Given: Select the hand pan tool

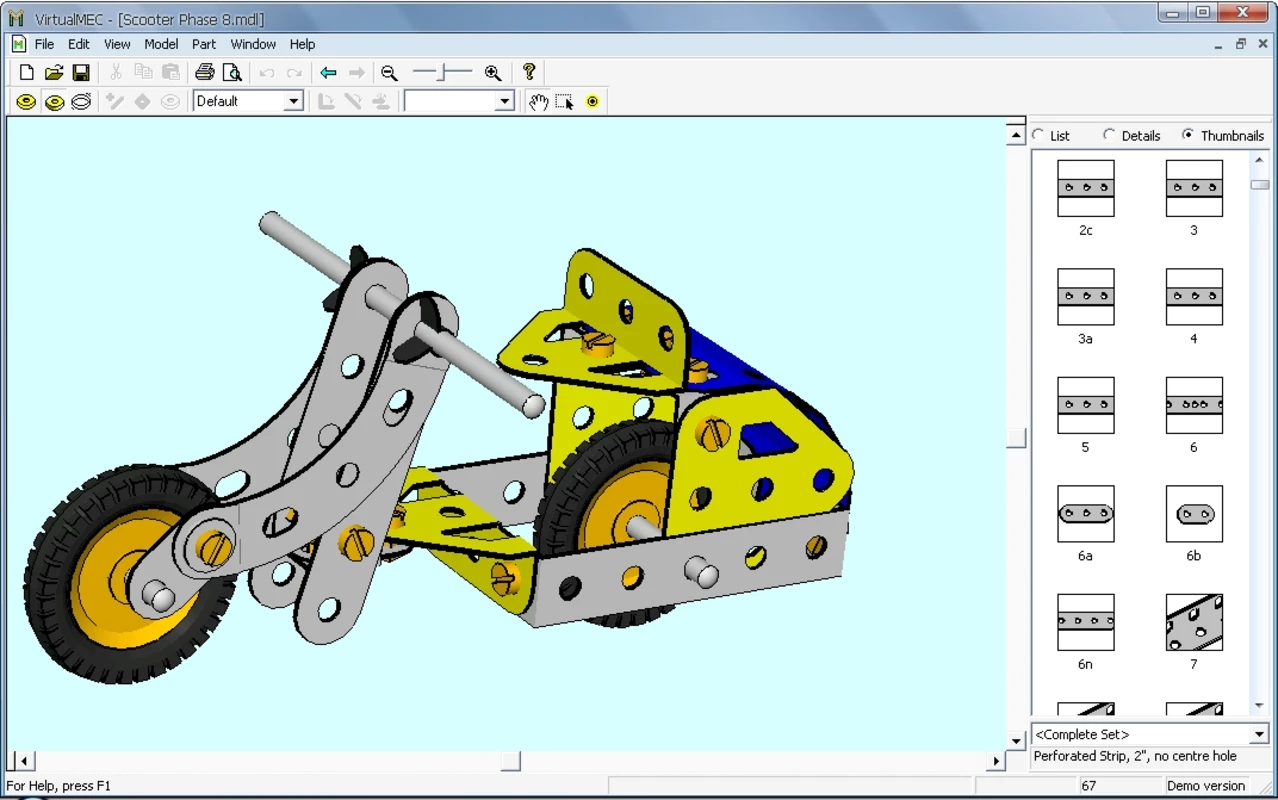Looking at the screenshot, I should pos(538,101).
